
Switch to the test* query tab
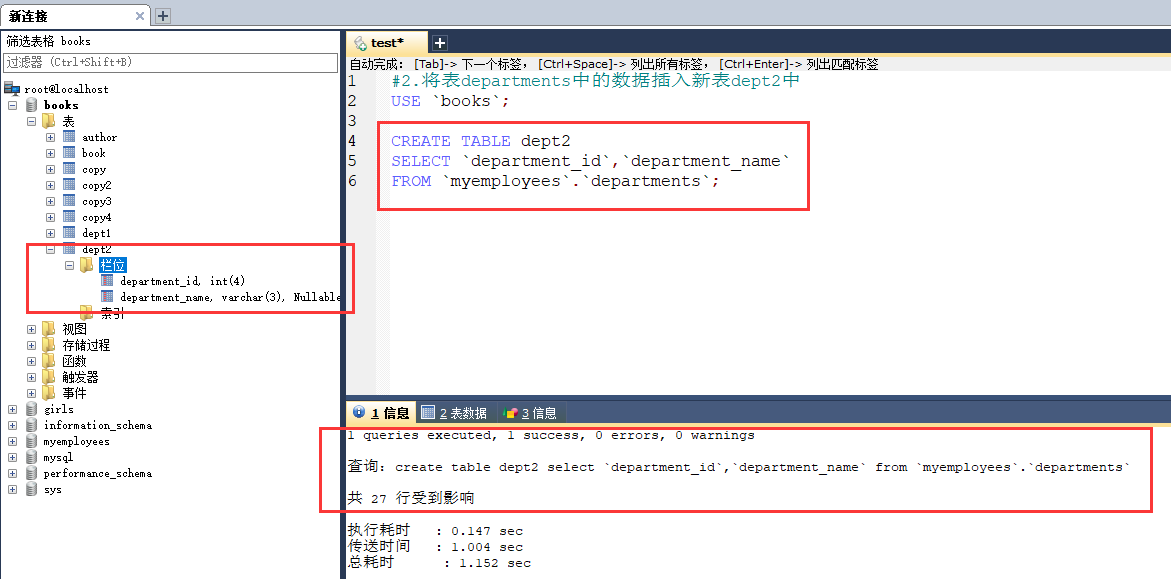point(387,43)
